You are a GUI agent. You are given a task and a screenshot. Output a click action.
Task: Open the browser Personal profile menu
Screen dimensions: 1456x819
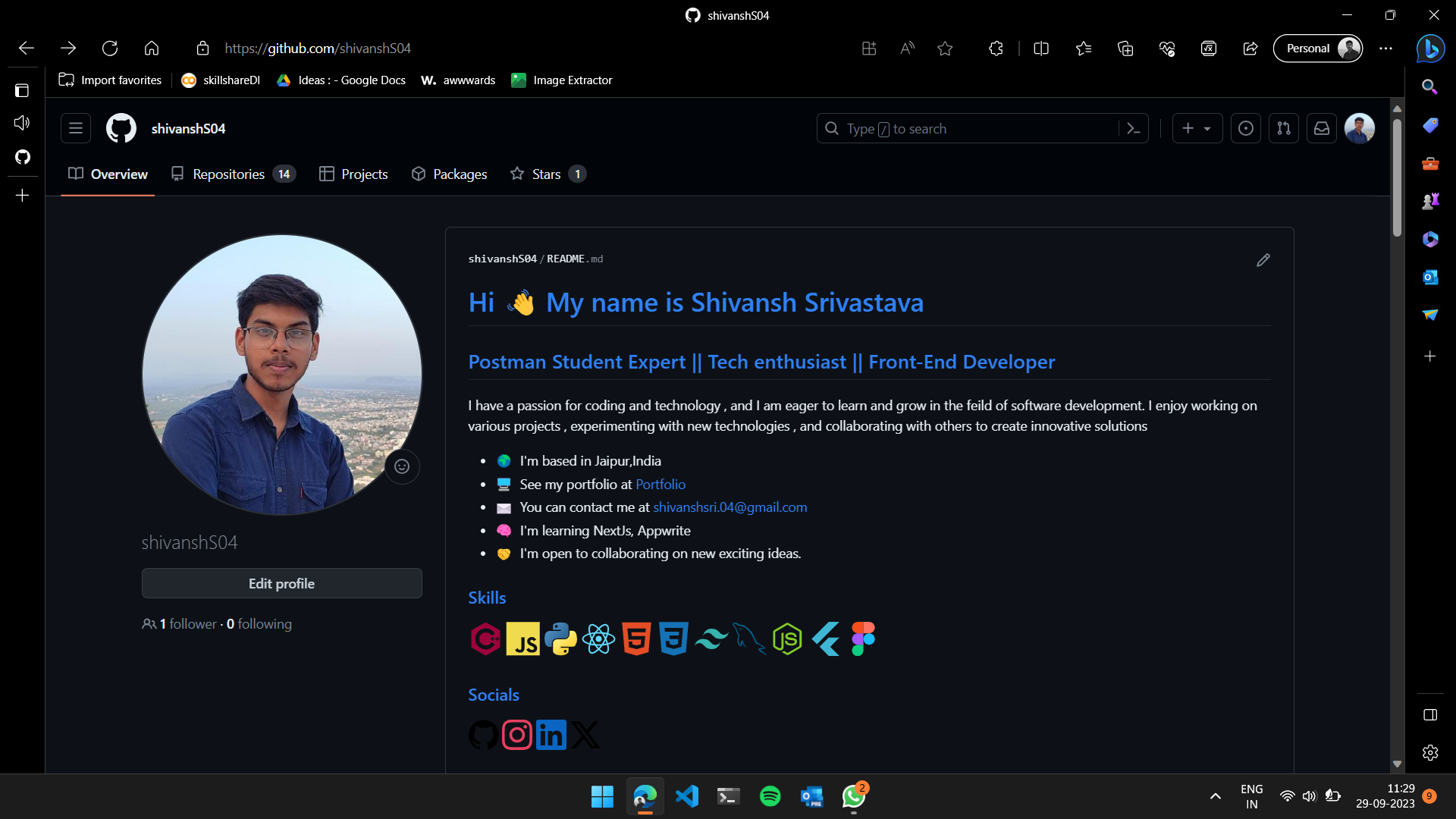(x=1318, y=48)
